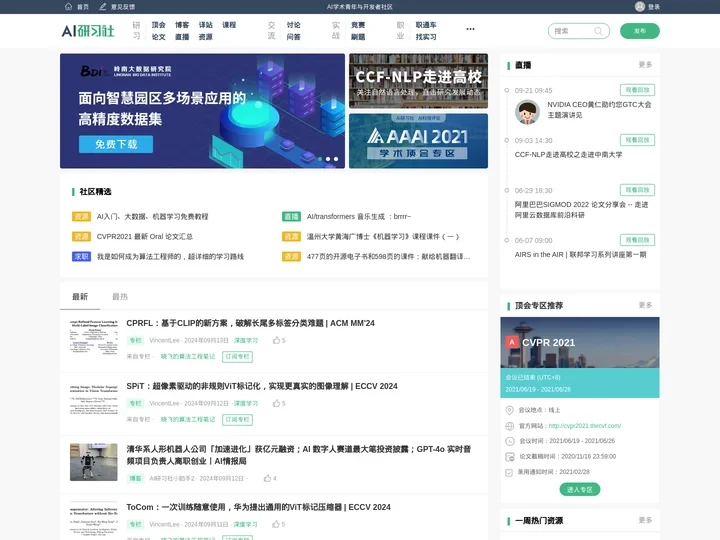Click the green 发布 publish button
This screenshot has width=720, height=540.
(640, 31)
